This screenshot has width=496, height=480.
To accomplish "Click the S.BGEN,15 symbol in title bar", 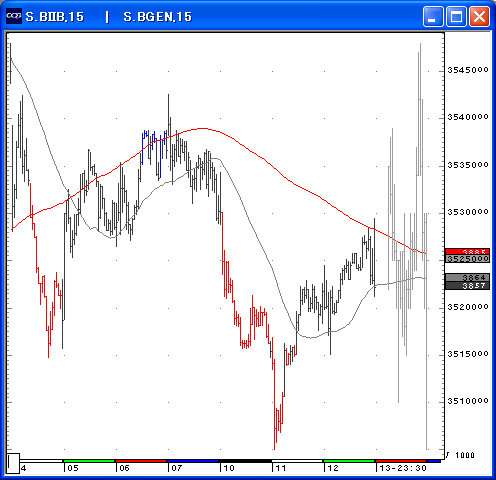I will 158,17.
